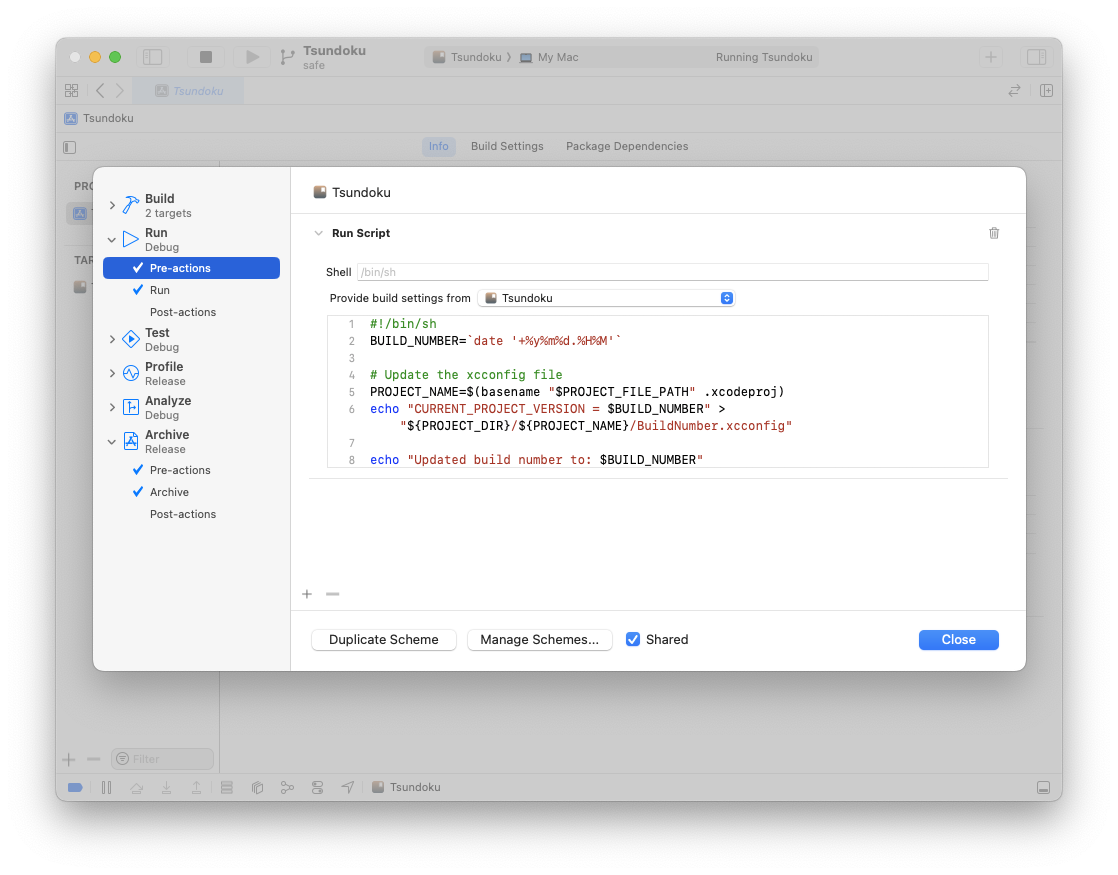Select the Archive action under Archive

click(x=169, y=492)
